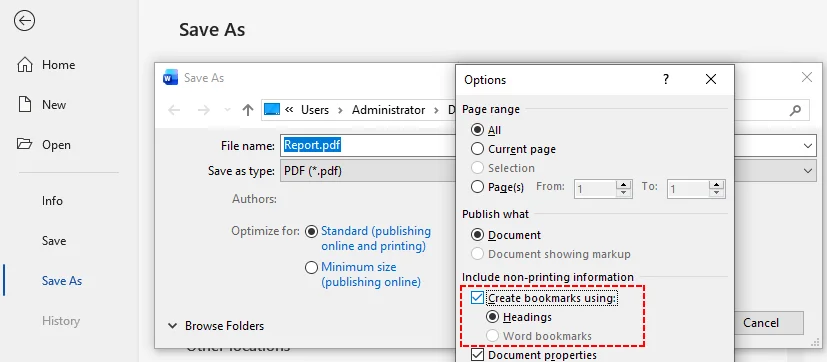Choose Save in the sidebar
The image size is (827, 362).
click(54, 241)
